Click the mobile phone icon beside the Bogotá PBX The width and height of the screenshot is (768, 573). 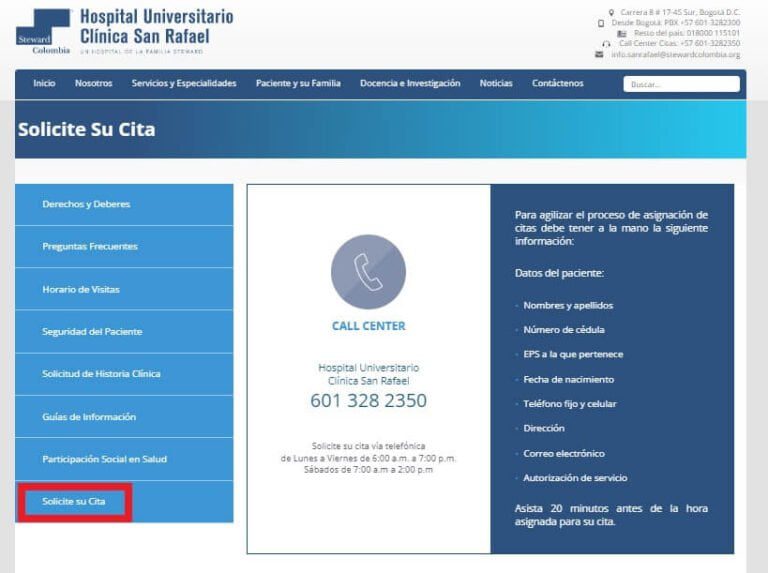(601, 23)
